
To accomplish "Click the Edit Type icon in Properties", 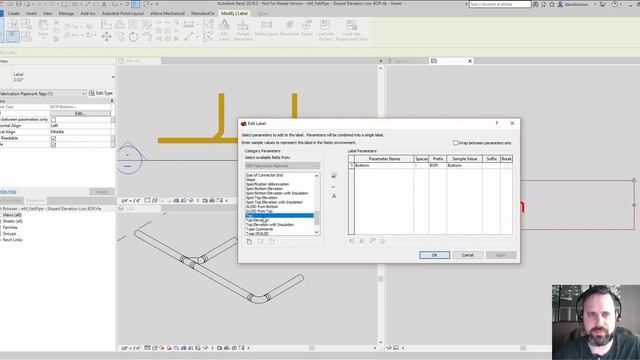I will coord(92,93).
